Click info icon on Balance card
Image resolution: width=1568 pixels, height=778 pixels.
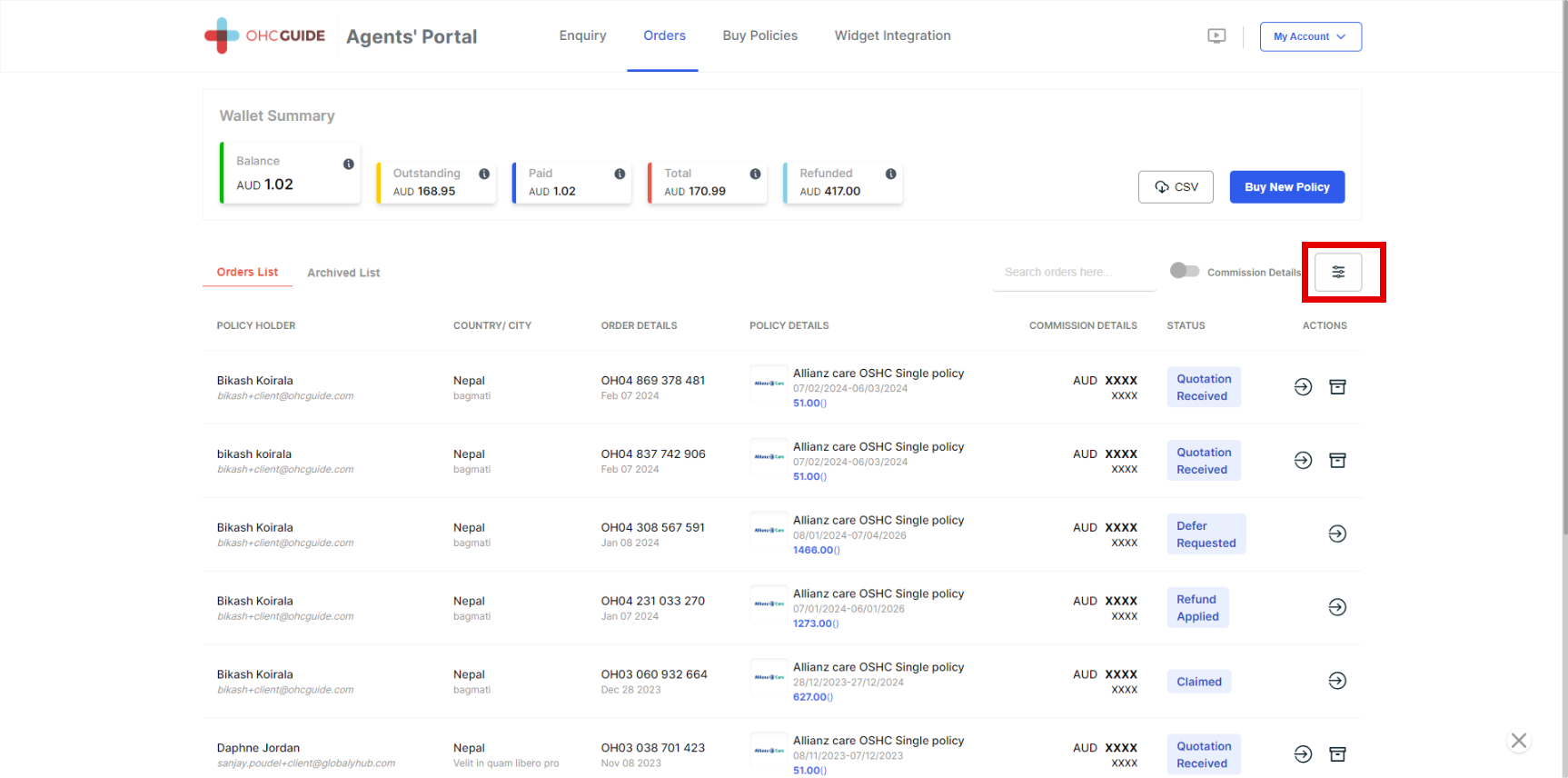[x=348, y=164]
